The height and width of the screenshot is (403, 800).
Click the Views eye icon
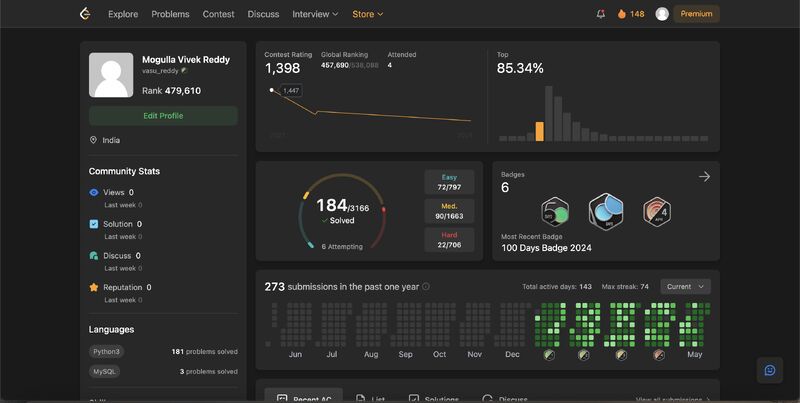pos(94,192)
